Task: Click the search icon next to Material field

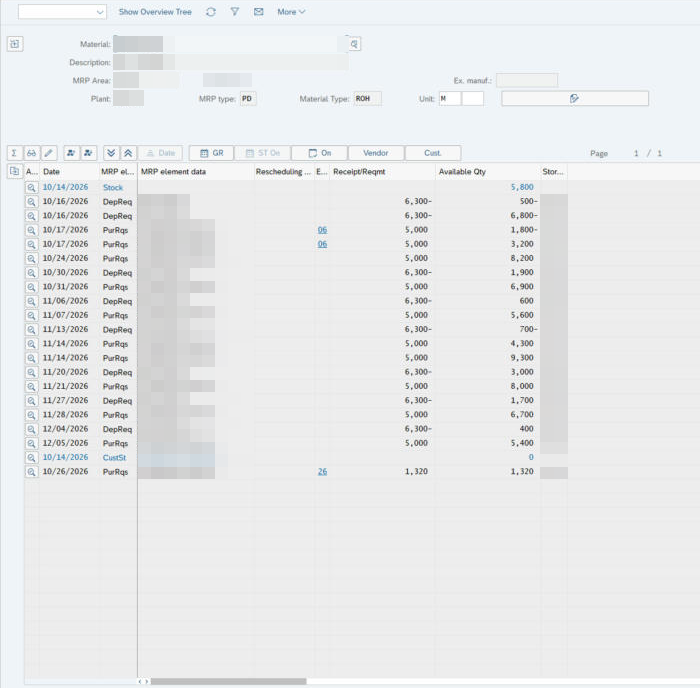Action: (354, 44)
